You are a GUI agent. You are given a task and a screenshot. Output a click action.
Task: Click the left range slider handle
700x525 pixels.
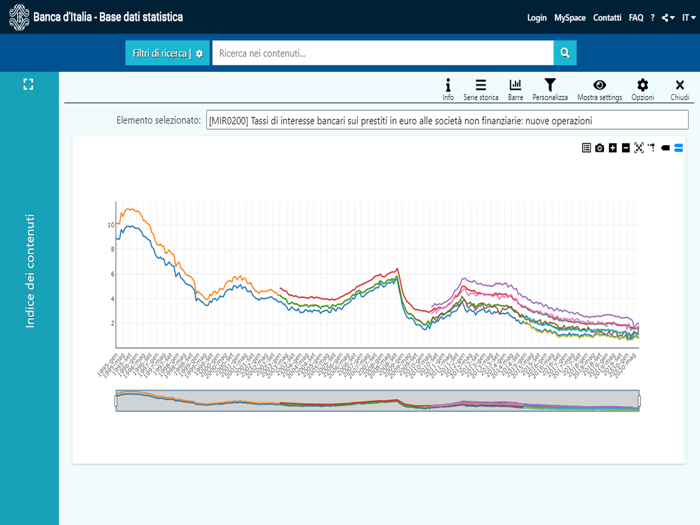pyautogui.click(x=116, y=401)
